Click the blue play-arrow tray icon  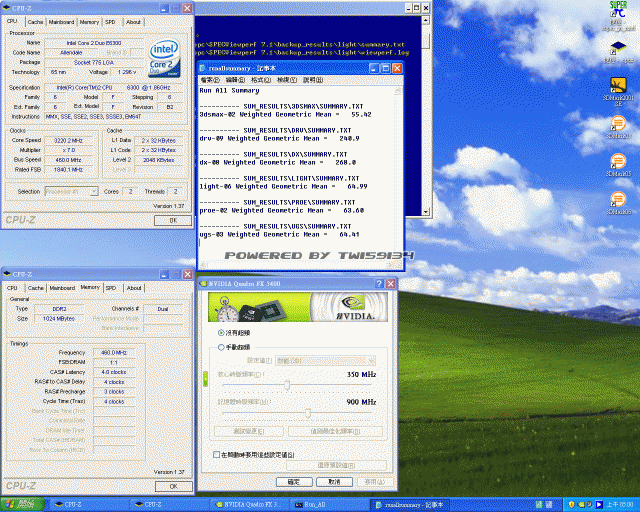599,505
